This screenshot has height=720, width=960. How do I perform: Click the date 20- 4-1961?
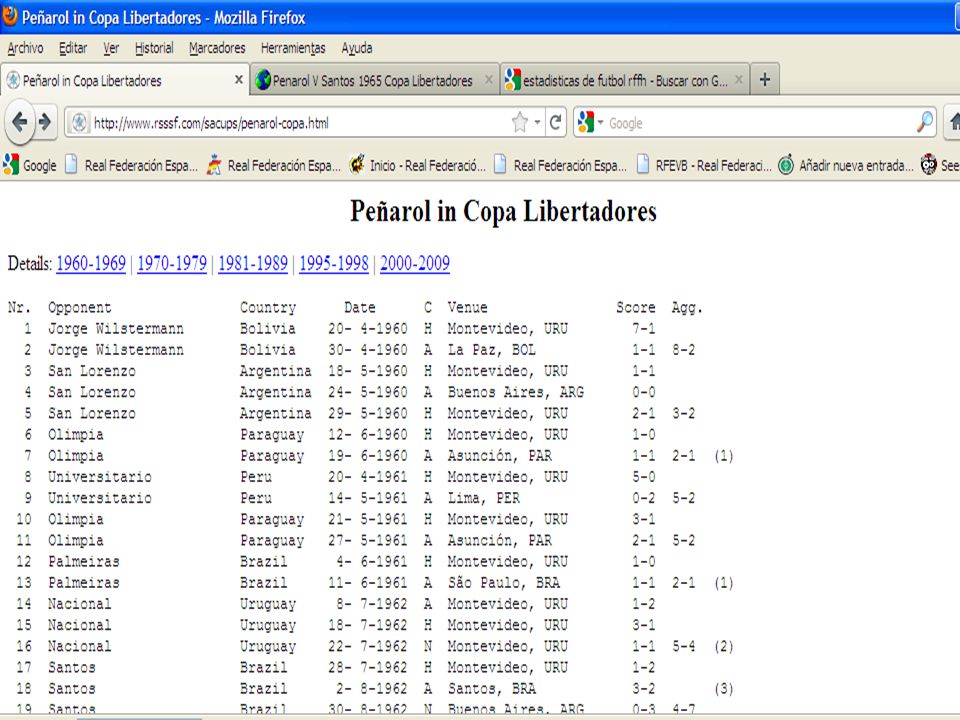(x=367, y=477)
